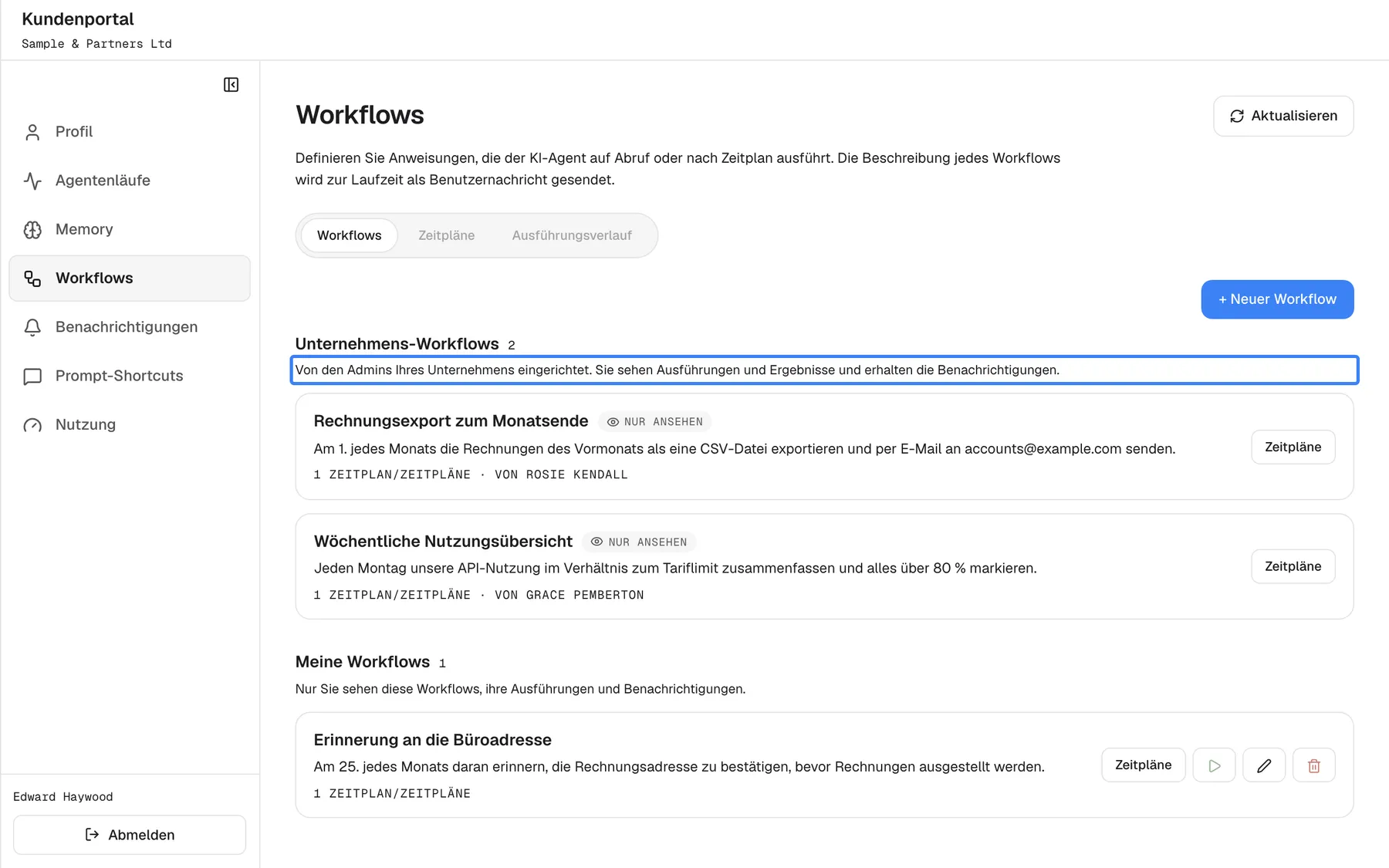1389x868 pixels.
Task: Click Nur ansehen badge on Wöchentliche Nutzungsübersicht
Action: click(639, 542)
